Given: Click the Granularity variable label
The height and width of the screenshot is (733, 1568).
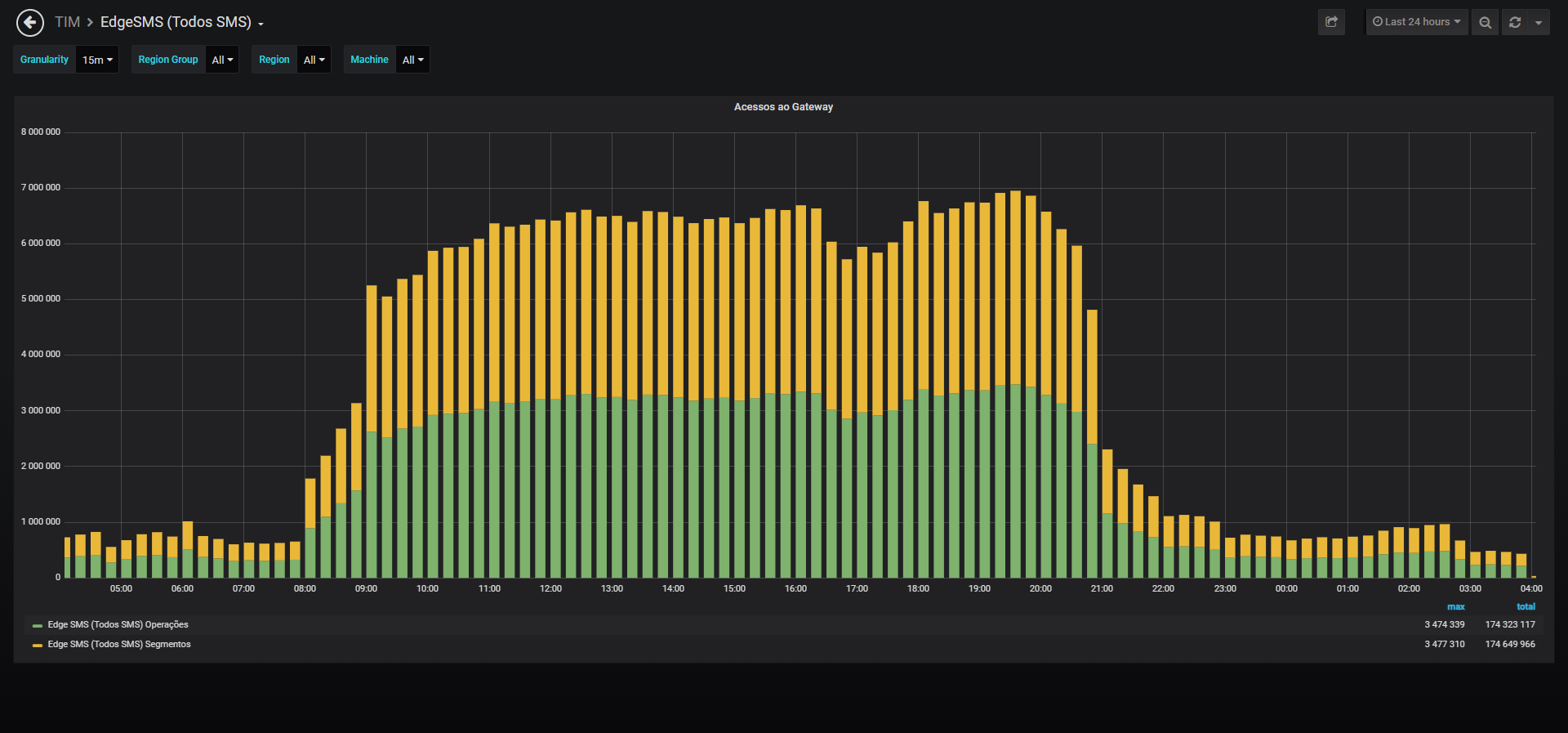Looking at the screenshot, I should pyautogui.click(x=45, y=60).
